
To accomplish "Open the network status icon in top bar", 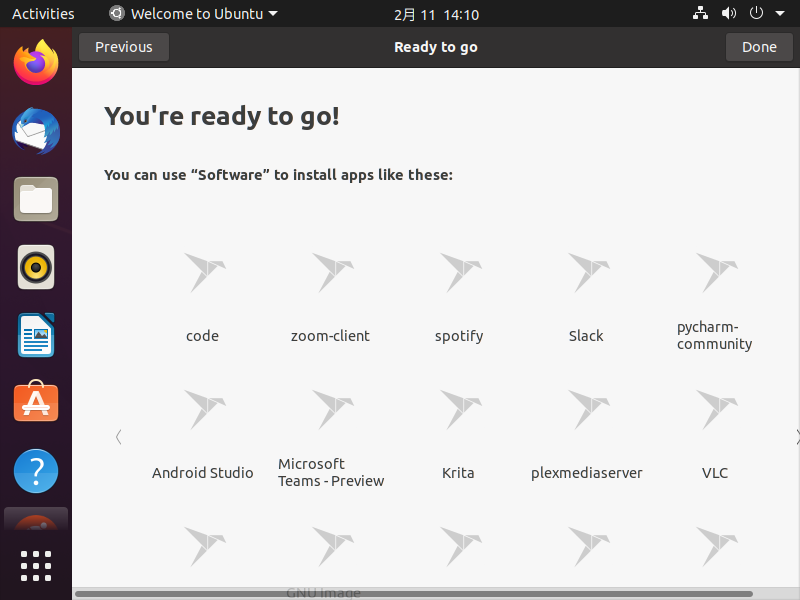I will [x=701, y=13].
